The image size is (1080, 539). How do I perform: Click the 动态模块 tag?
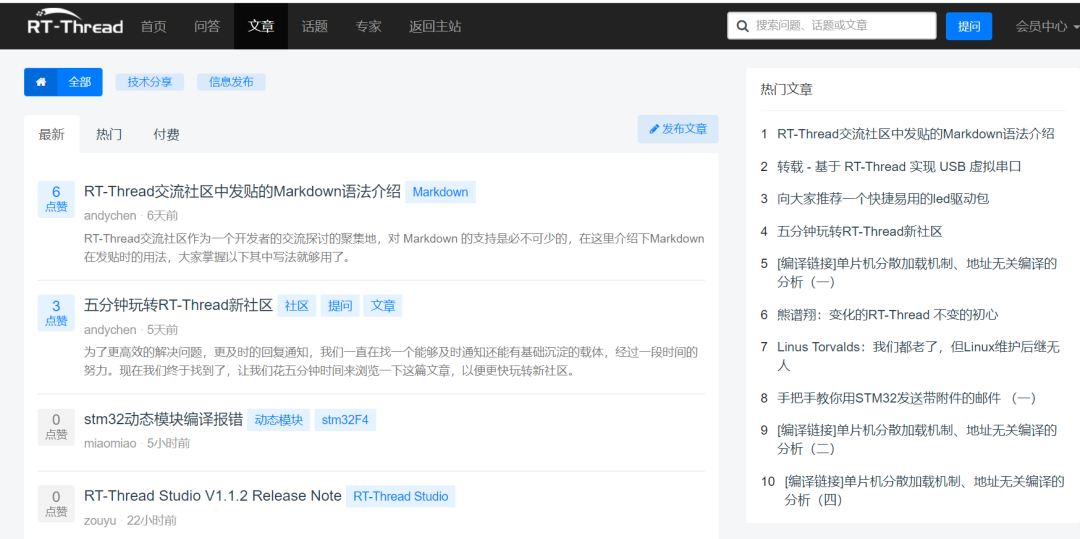pyautogui.click(x=278, y=420)
